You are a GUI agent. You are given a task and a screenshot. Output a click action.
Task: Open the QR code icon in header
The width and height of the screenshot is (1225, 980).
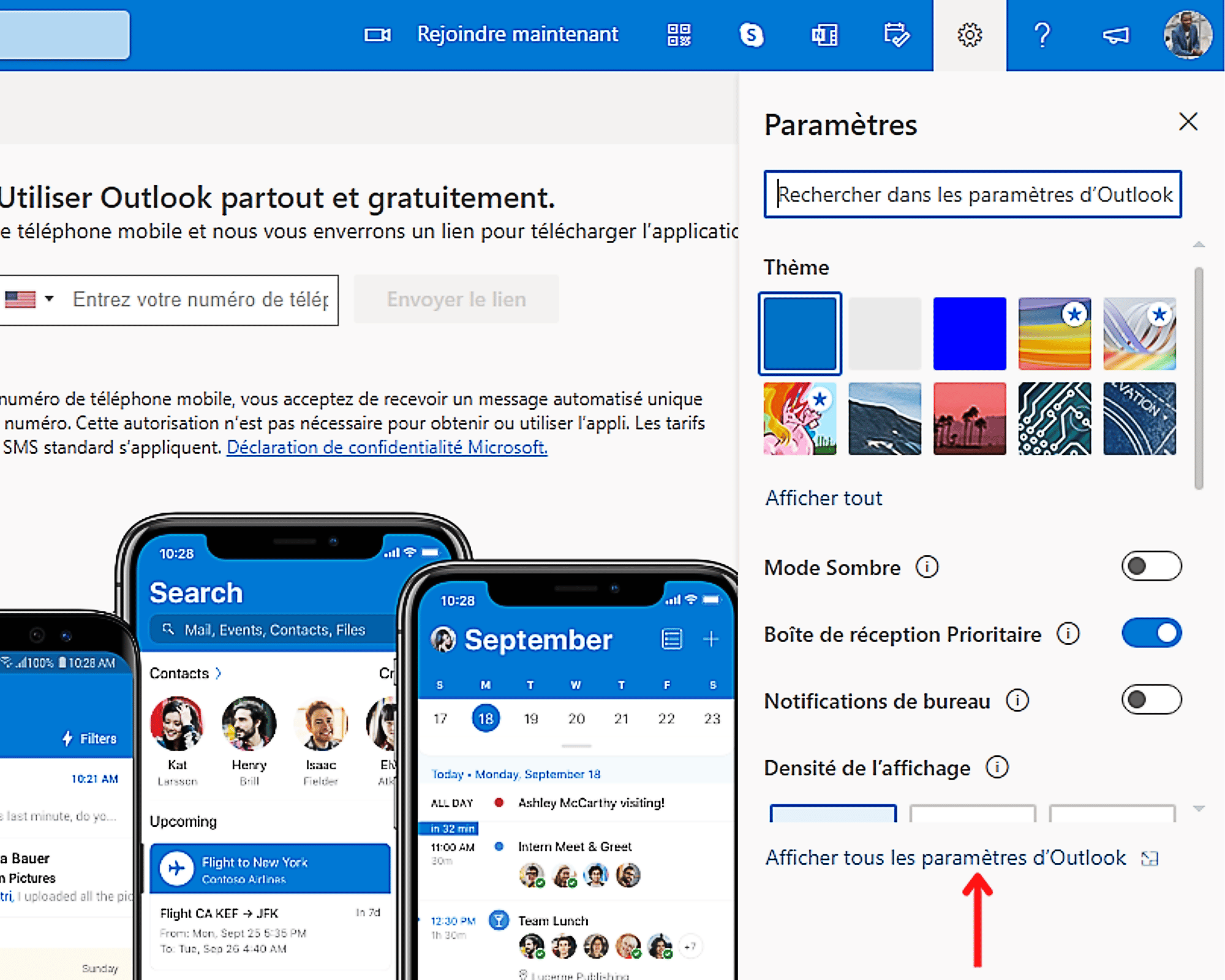tap(679, 35)
